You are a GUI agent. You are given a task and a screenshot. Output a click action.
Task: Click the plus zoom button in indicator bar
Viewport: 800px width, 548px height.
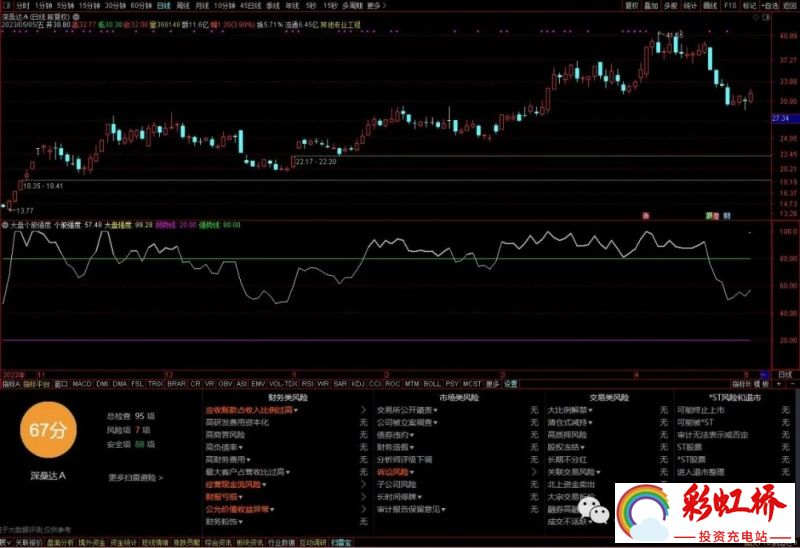(x=779, y=383)
